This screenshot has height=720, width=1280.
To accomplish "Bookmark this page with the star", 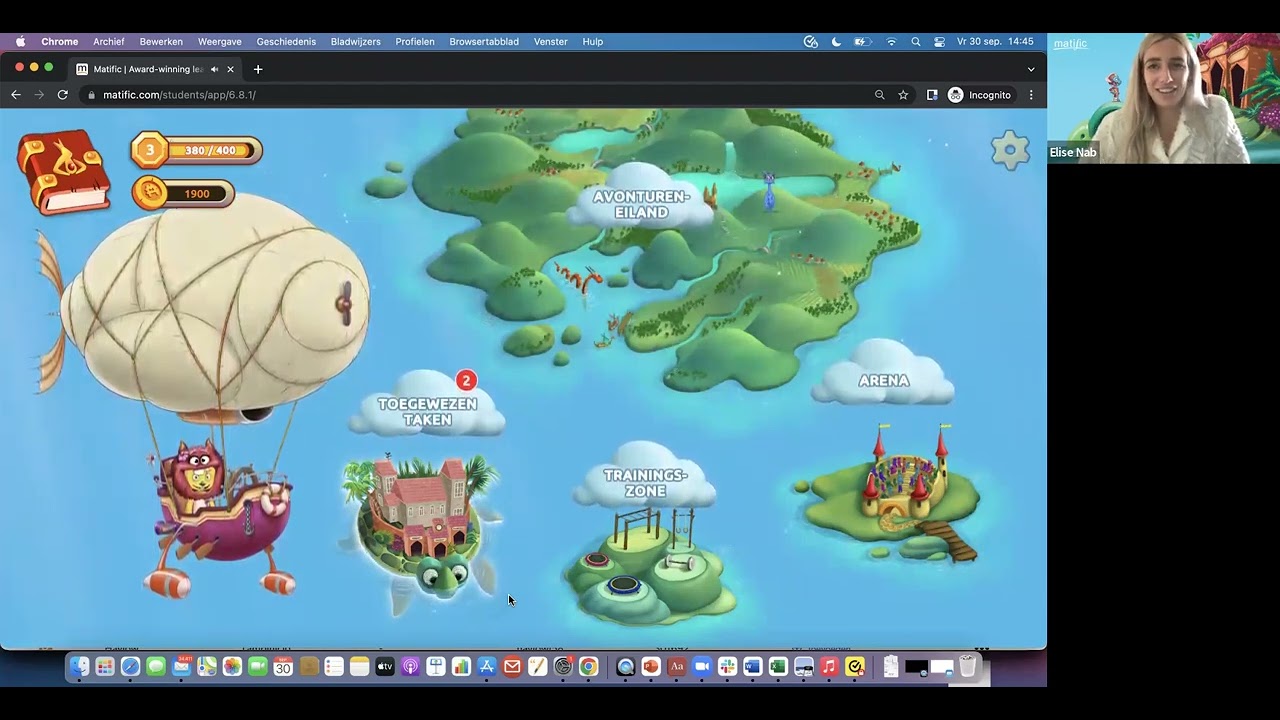I will tap(903, 95).
